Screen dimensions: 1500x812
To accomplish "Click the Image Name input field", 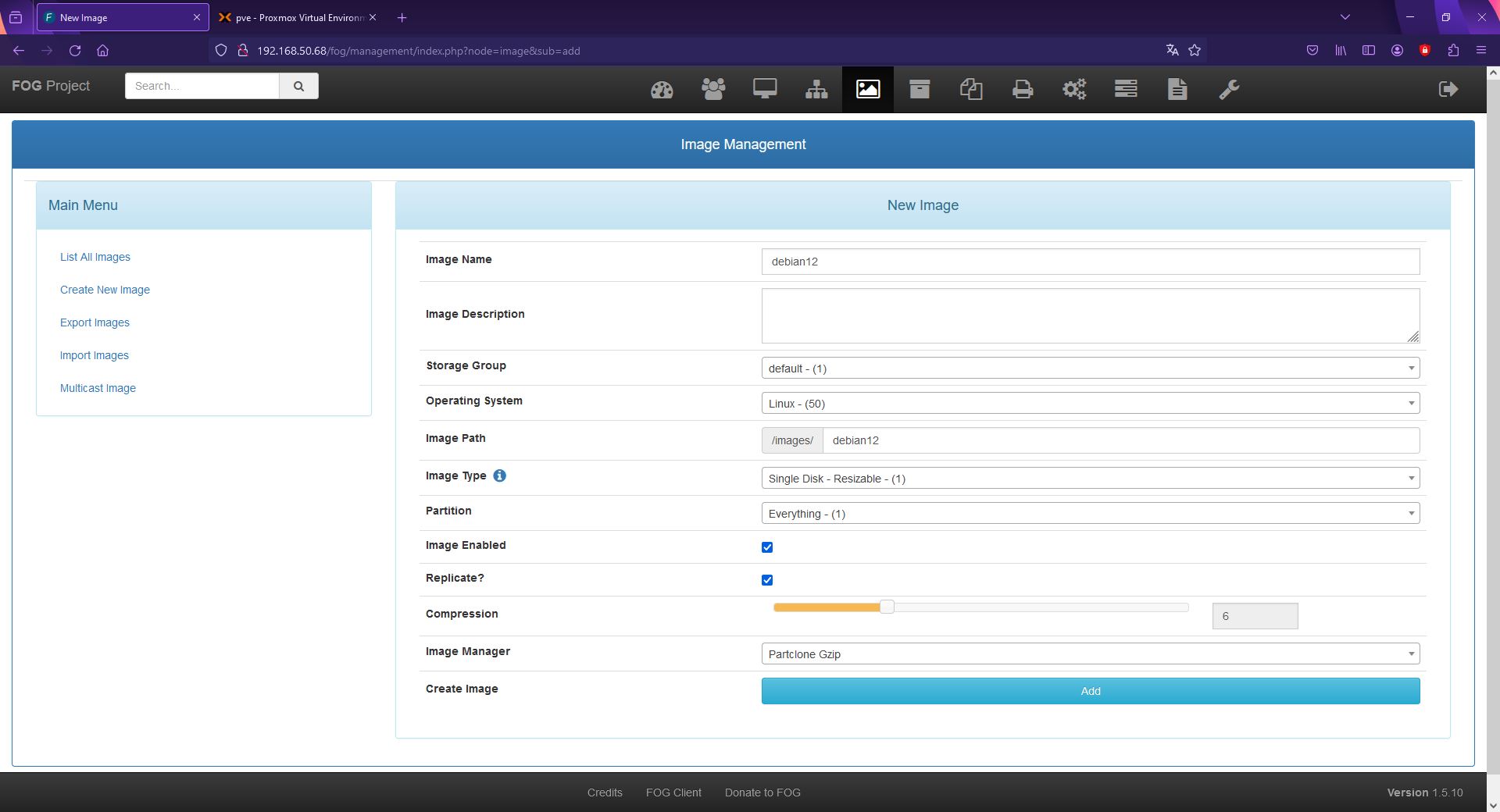I will pyautogui.click(x=1091, y=262).
